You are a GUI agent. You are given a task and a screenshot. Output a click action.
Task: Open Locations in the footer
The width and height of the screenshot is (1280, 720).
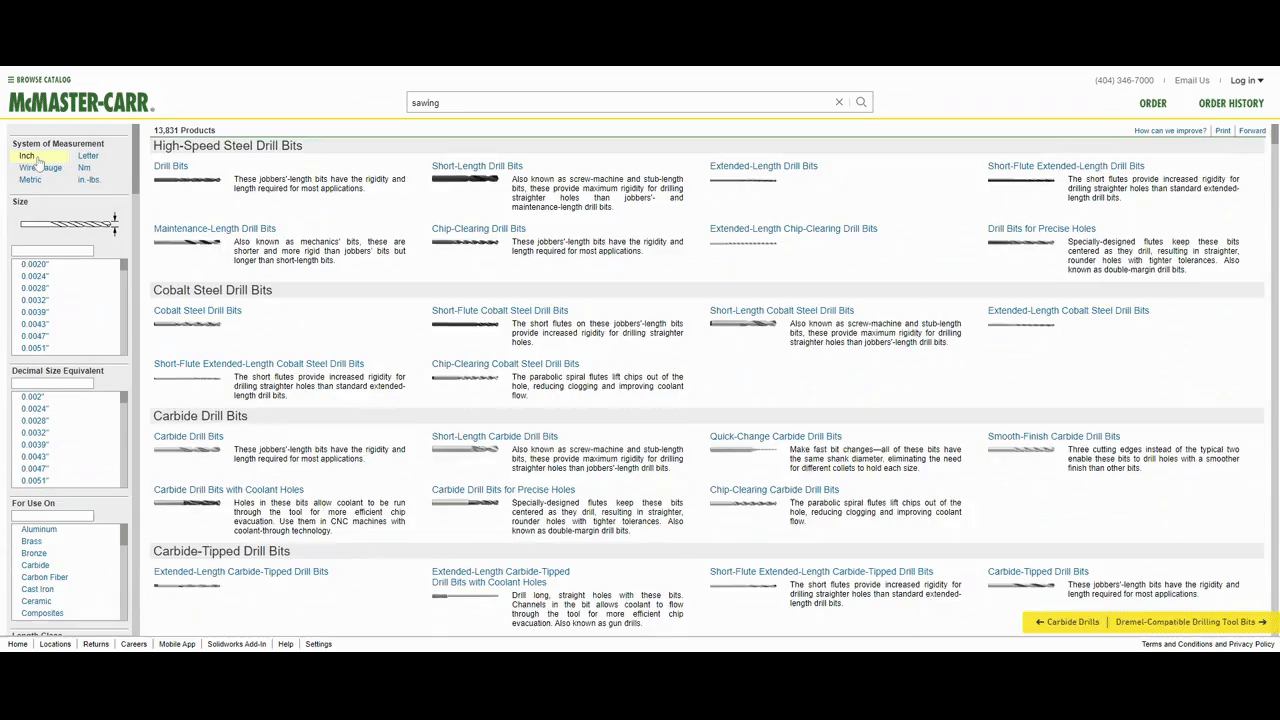55,644
